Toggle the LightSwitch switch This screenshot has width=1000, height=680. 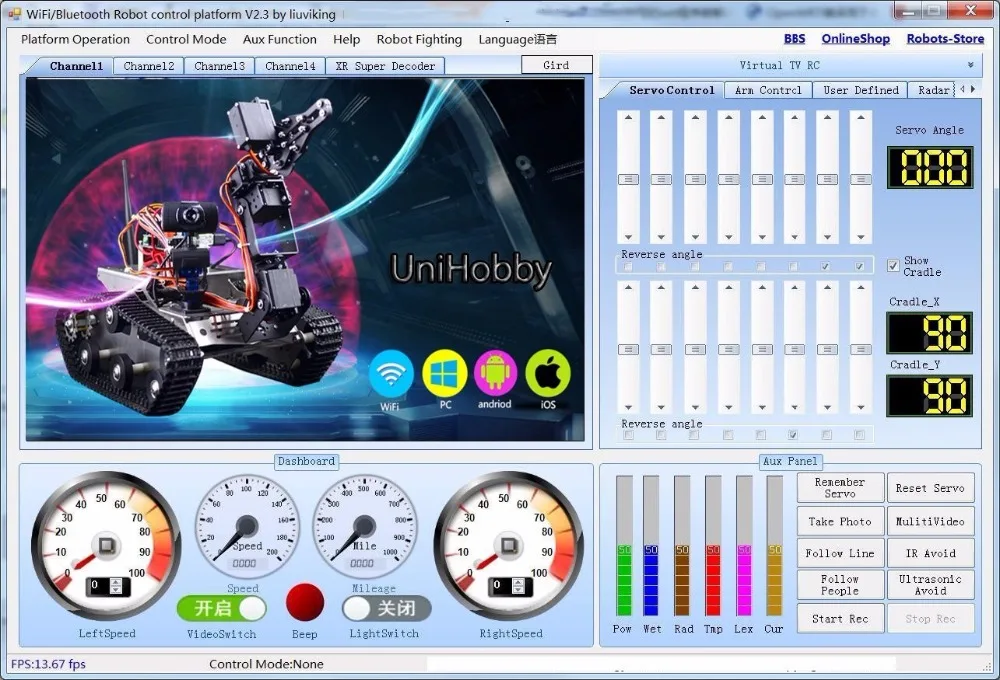[x=386, y=608]
